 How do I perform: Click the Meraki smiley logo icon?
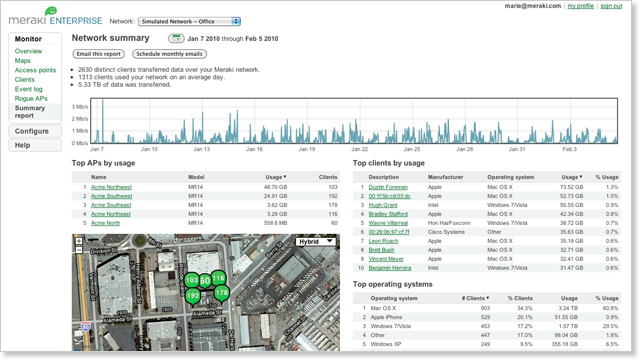point(51,11)
